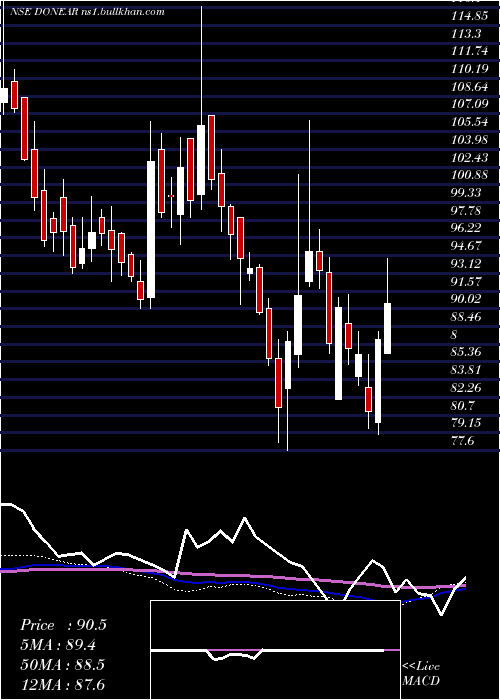500x700 pixels.
Task: Select the 90.02 axis value
Action: pos(466,299)
